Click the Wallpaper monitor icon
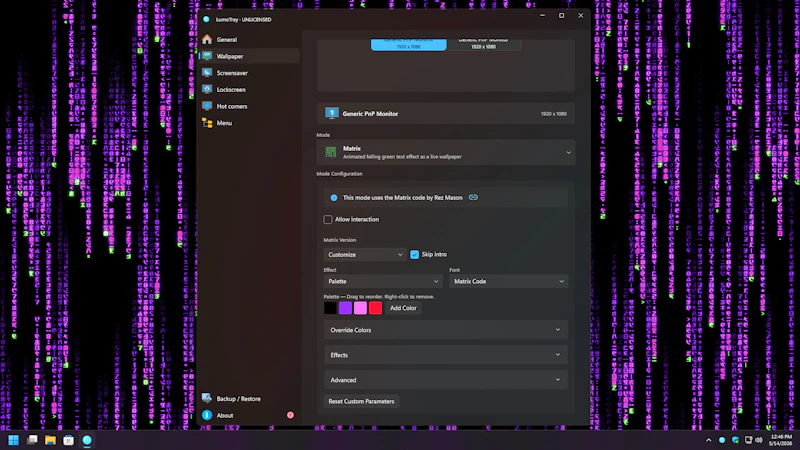 pyautogui.click(x=207, y=56)
